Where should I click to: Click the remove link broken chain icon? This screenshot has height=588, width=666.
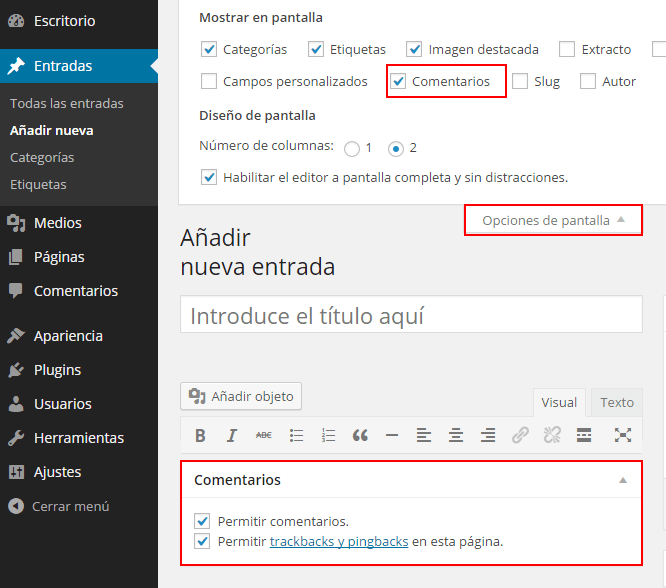pos(552,435)
